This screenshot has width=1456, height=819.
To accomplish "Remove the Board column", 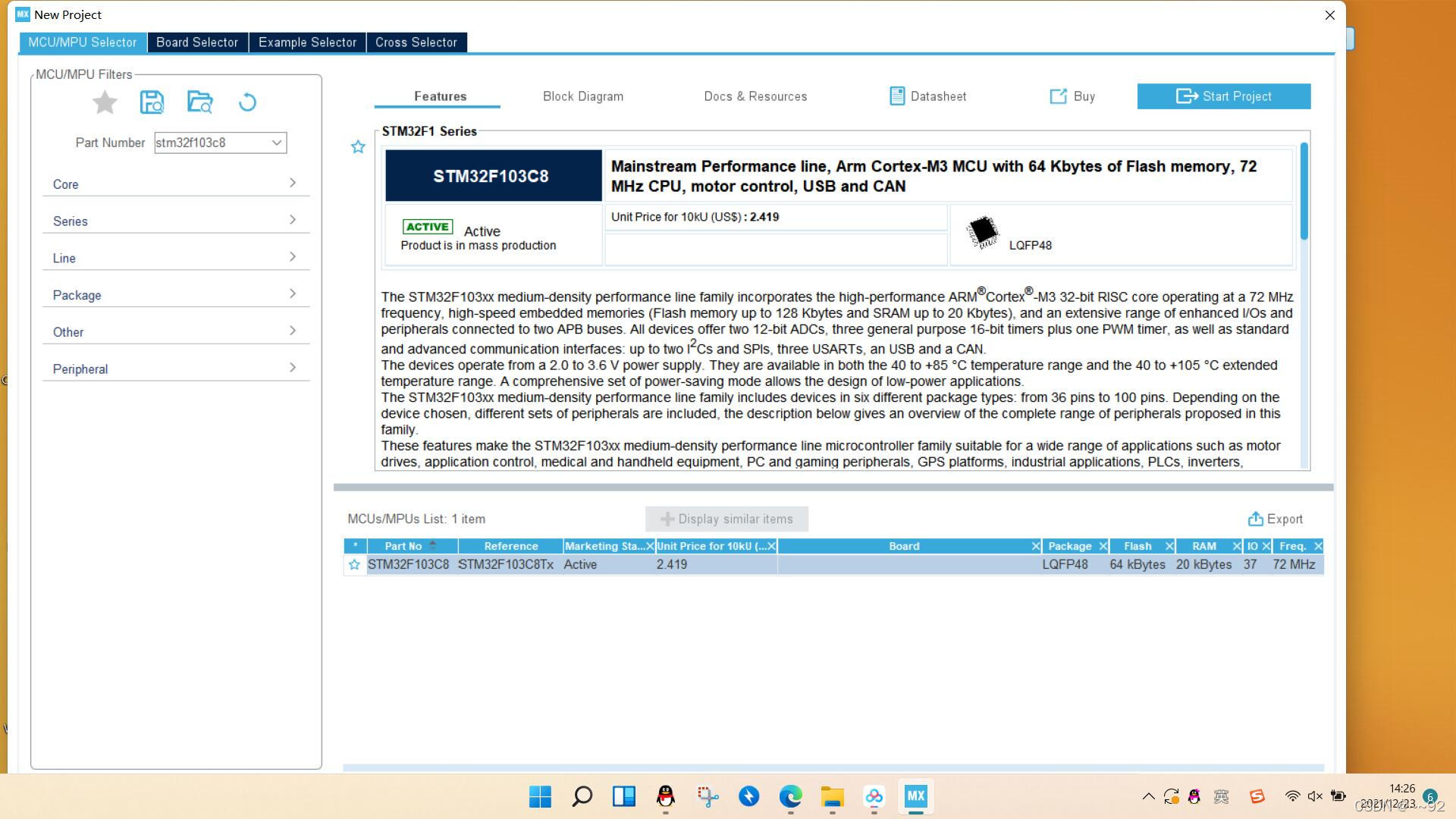I will pos(1036,547).
